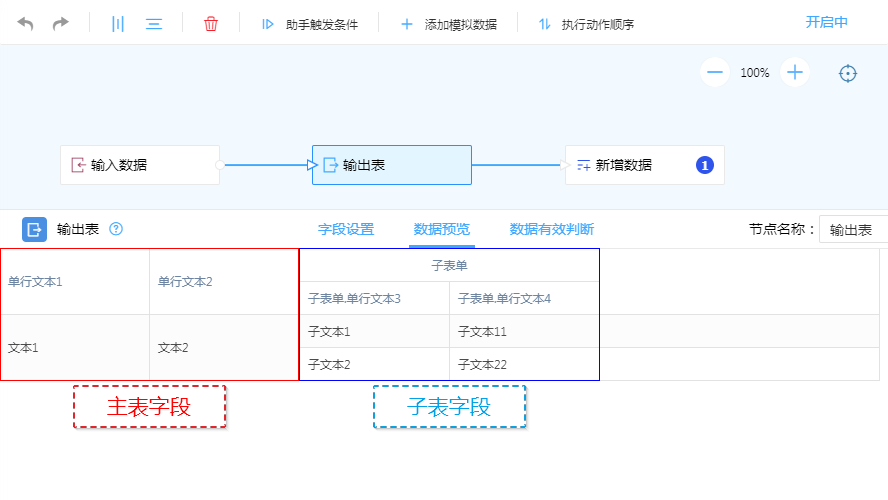Screen dimensions: 888x500
Task: Click the help icon beside 输出表
Action: 116,229
